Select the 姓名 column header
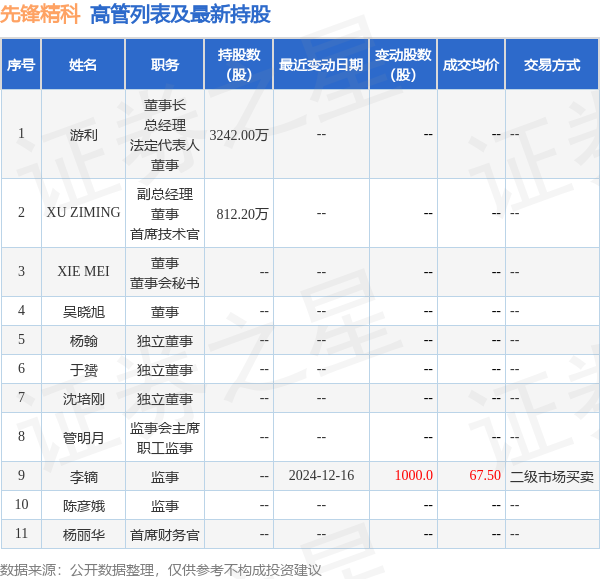The width and height of the screenshot is (600, 579). pos(83,64)
